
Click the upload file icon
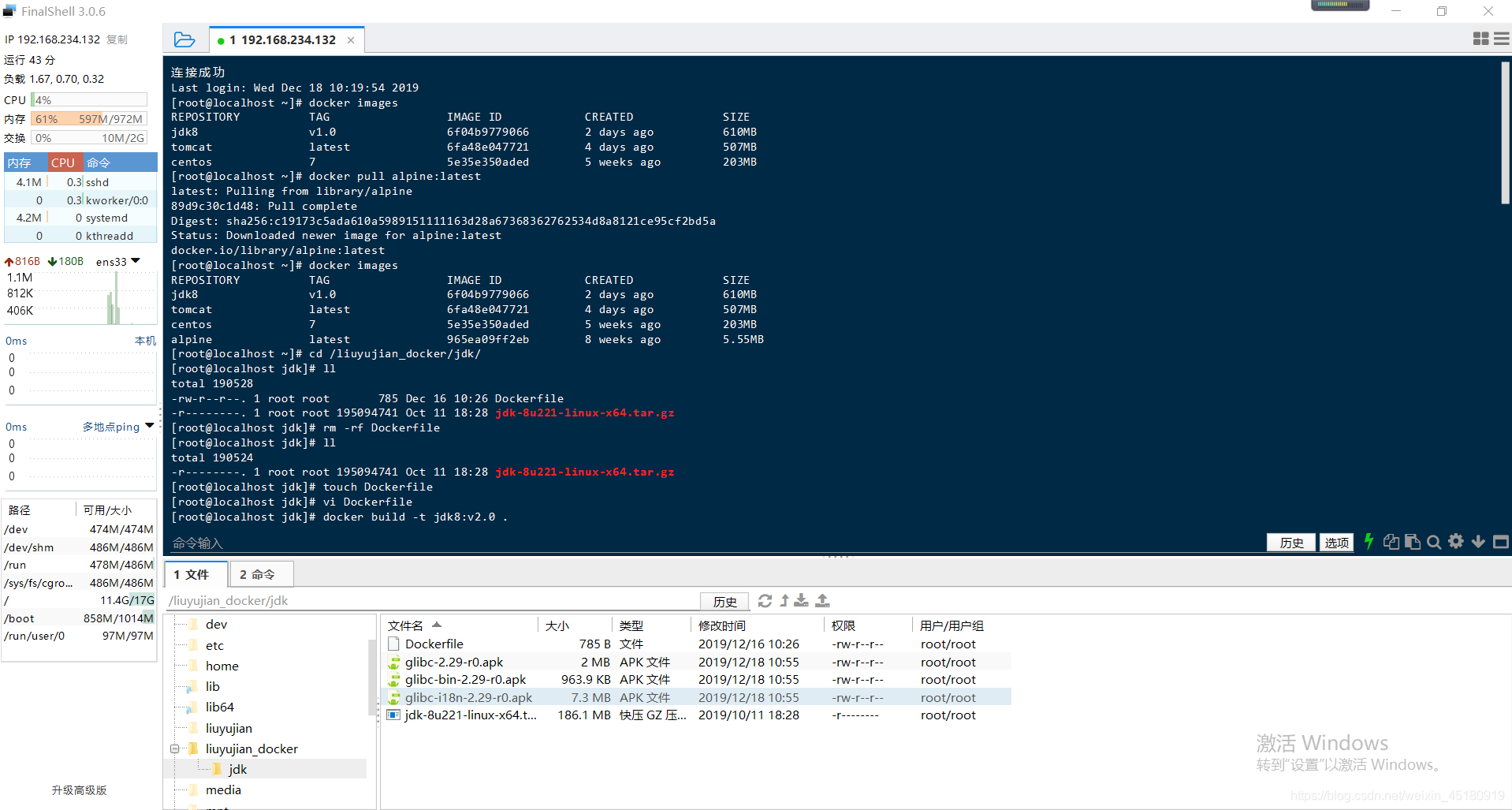coord(822,601)
